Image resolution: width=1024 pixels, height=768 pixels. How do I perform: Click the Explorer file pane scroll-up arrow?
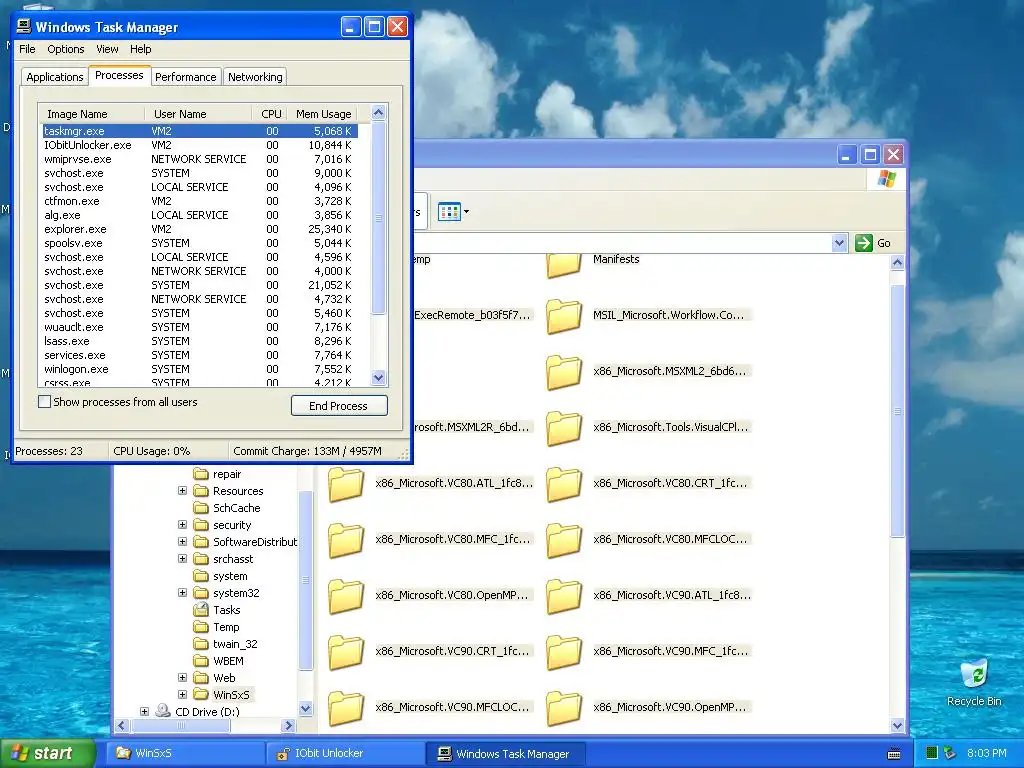[x=897, y=263]
